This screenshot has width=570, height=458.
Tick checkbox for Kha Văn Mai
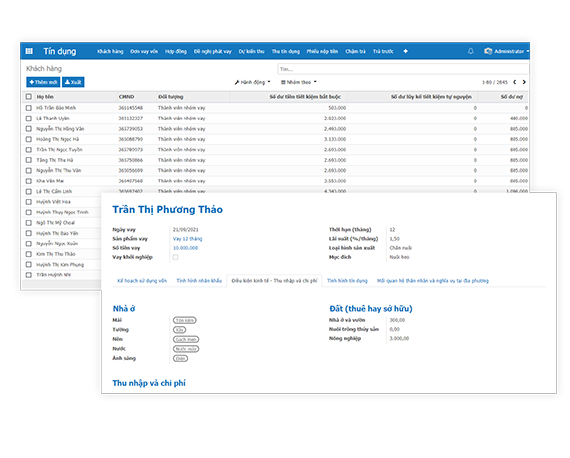coord(29,181)
